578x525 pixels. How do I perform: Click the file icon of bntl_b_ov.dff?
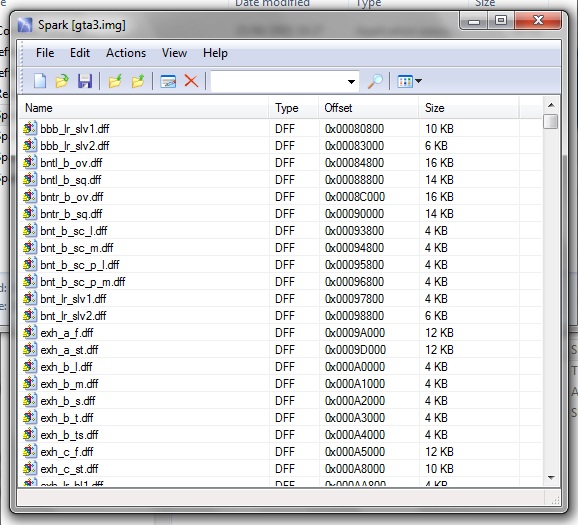point(30,162)
